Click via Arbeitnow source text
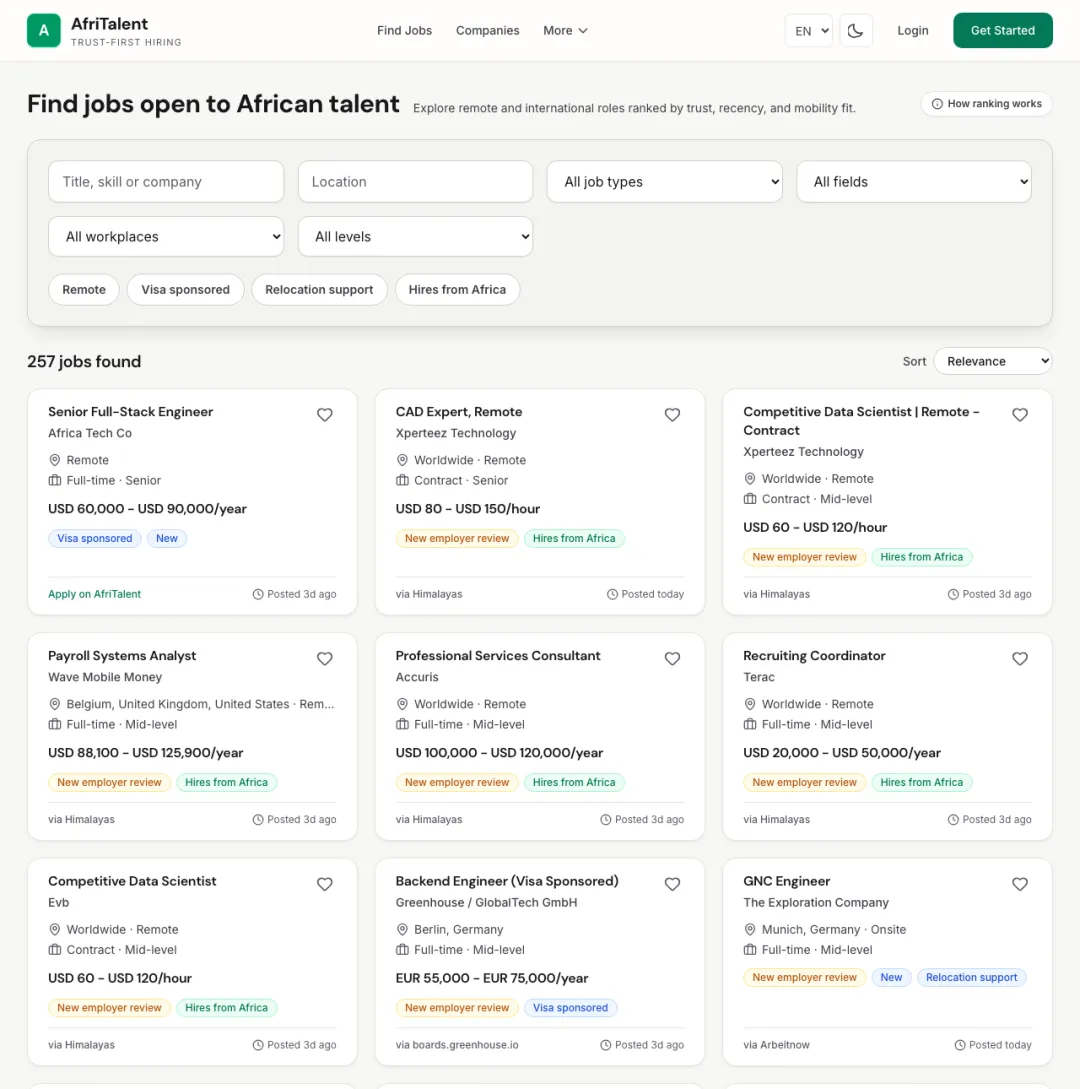 pyautogui.click(x=776, y=1045)
